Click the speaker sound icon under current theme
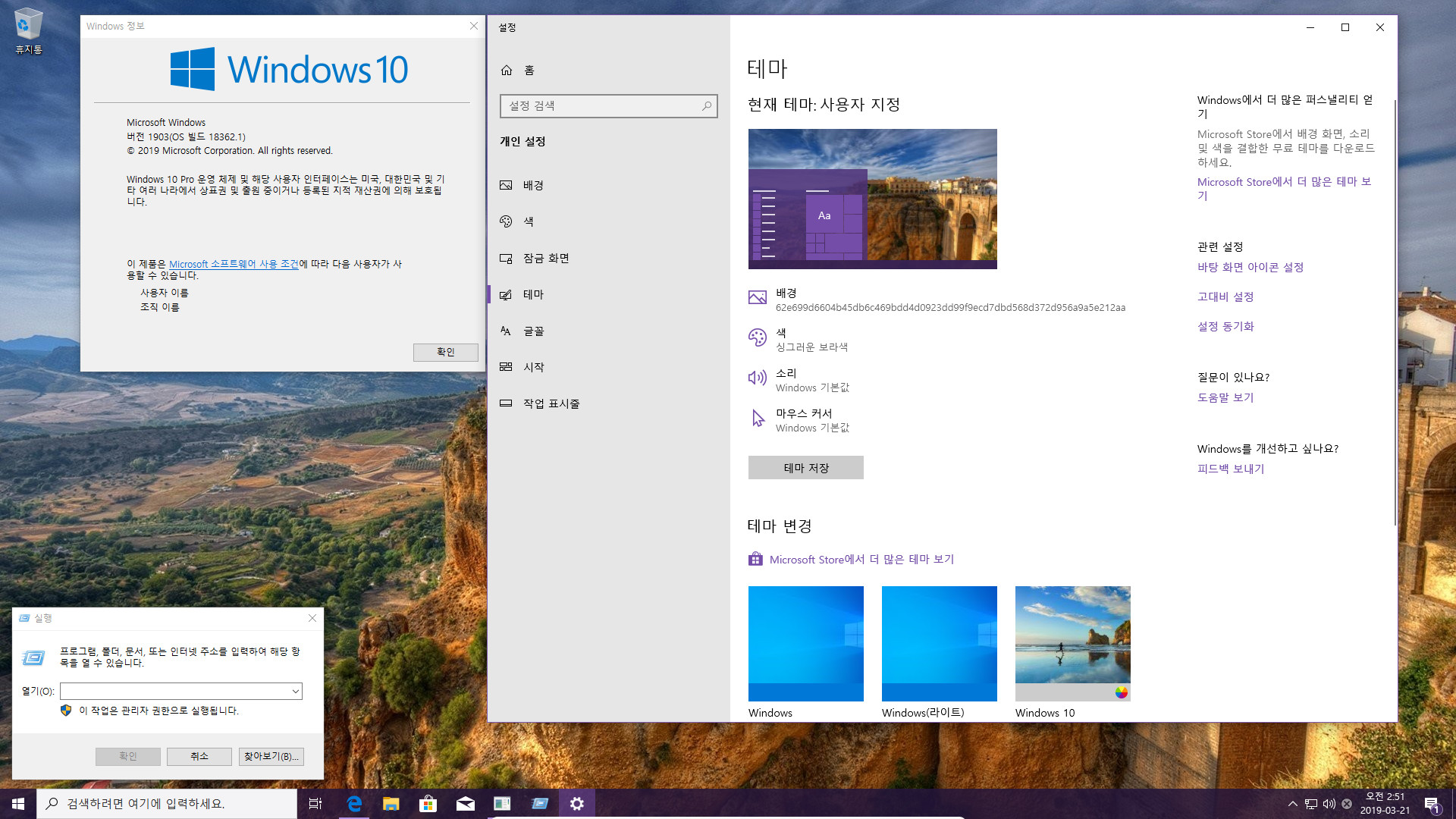The height and width of the screenshot is (819, 1456). click(x=758, y=378)
